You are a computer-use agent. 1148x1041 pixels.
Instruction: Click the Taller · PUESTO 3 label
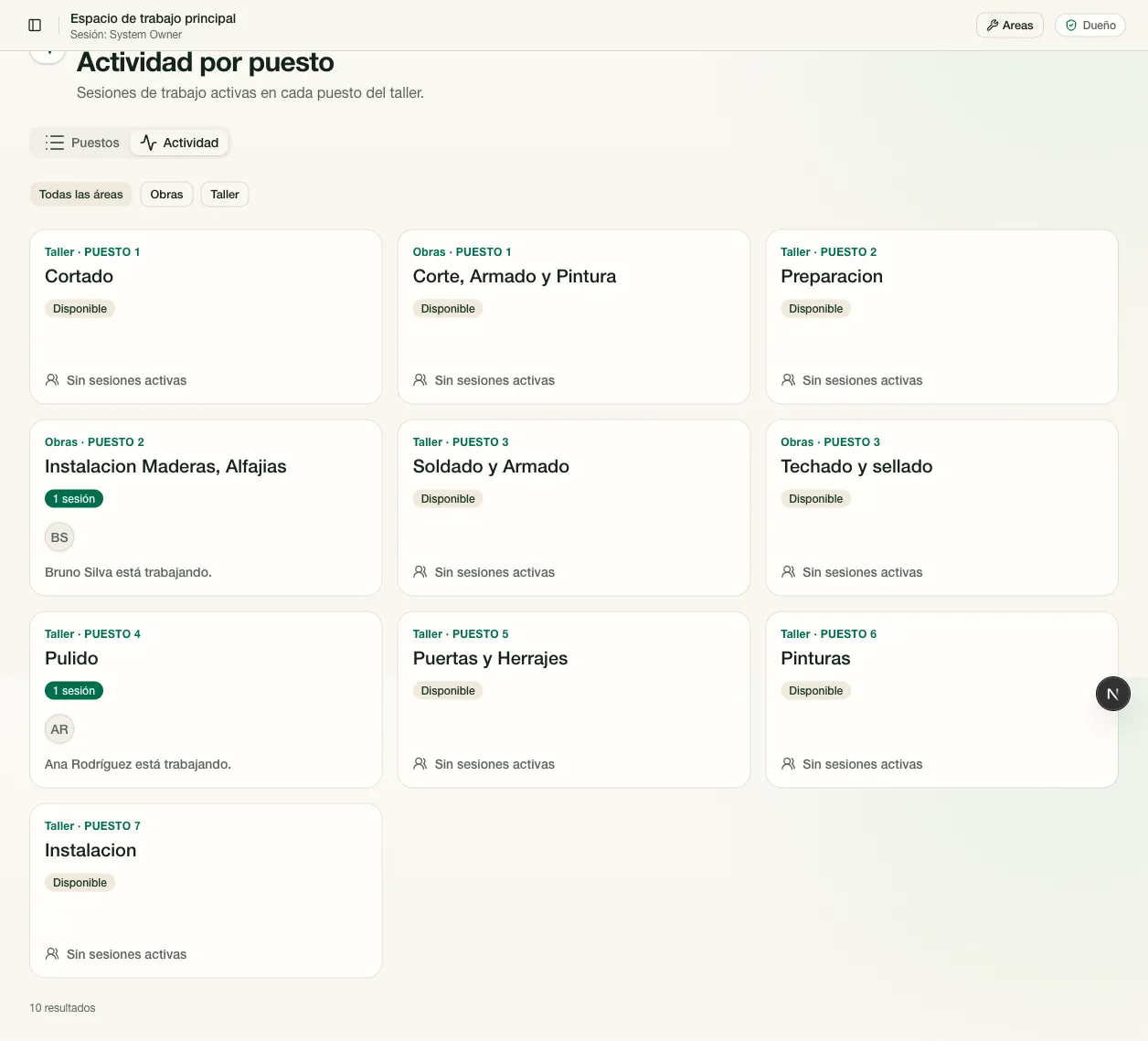click(461, 442)
